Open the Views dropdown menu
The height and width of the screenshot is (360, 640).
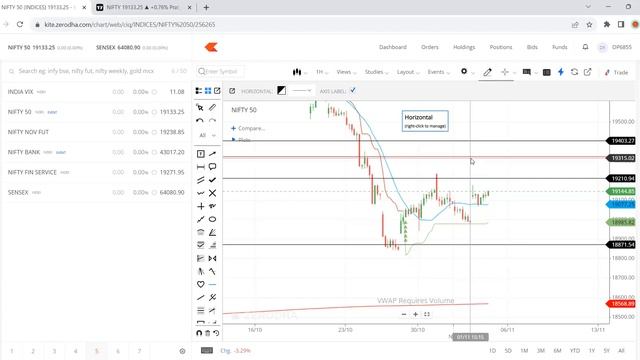point(346,72)
